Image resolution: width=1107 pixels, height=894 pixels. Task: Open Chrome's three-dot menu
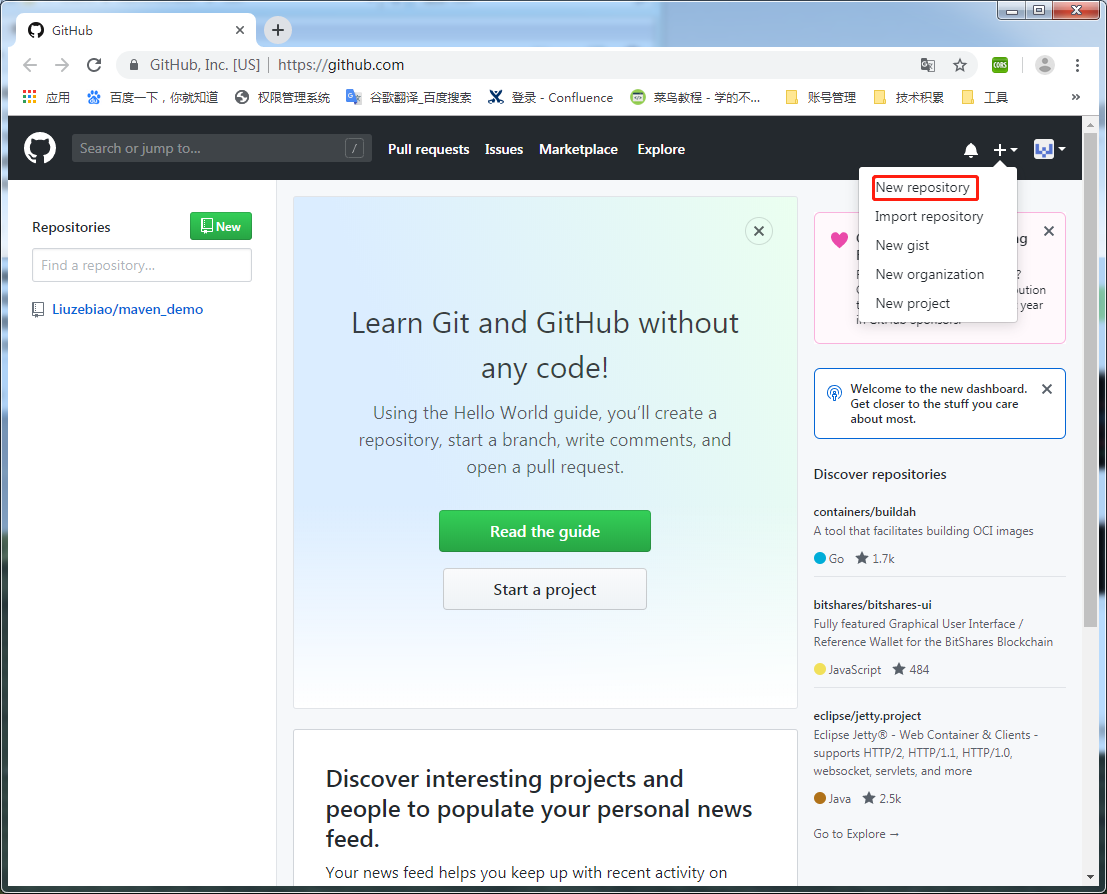tap(1077, 65)
